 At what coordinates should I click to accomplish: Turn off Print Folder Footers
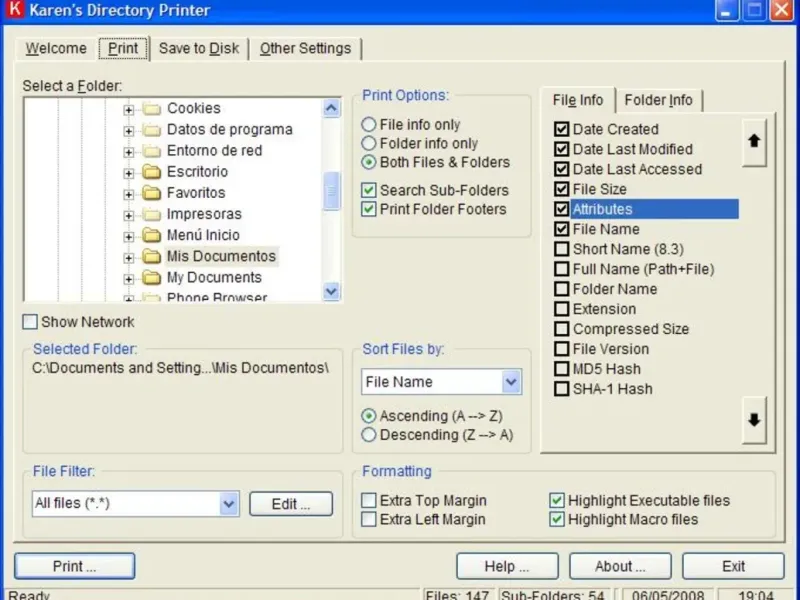368,209
